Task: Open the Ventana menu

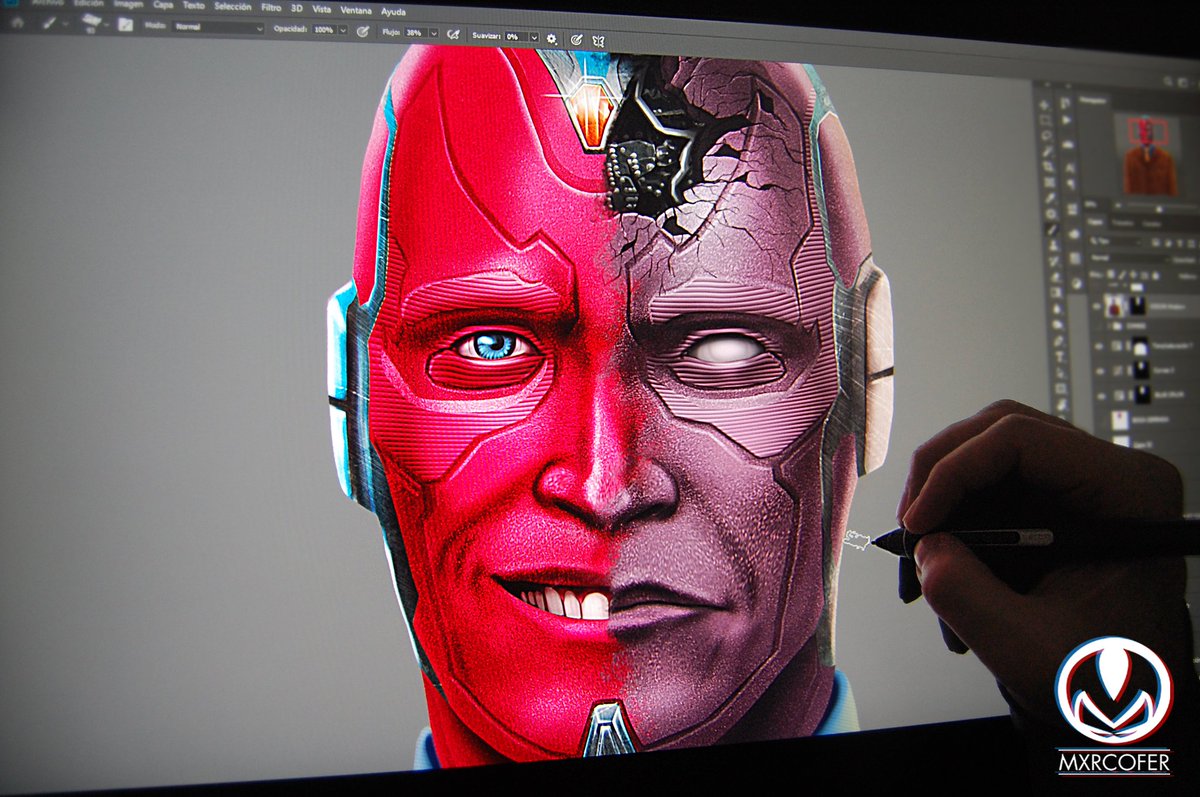Action: coord(355,10)
